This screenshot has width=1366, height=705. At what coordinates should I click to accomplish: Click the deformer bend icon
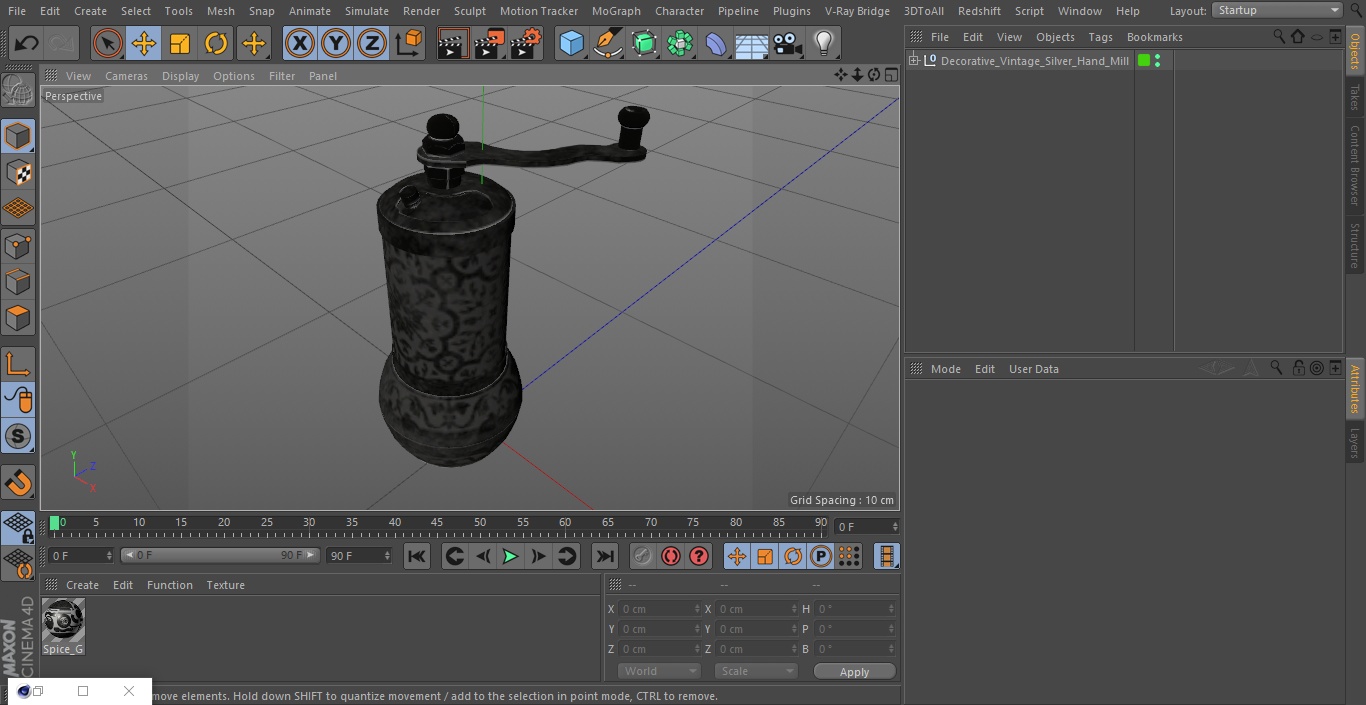[716, 43]
